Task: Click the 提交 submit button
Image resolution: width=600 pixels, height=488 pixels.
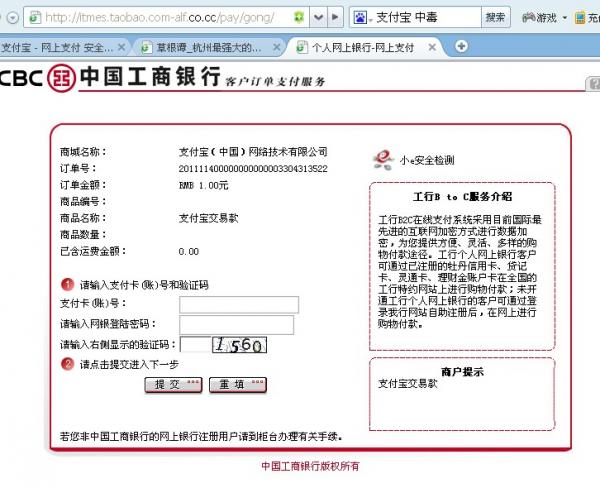Action: [x=173, y=385]
